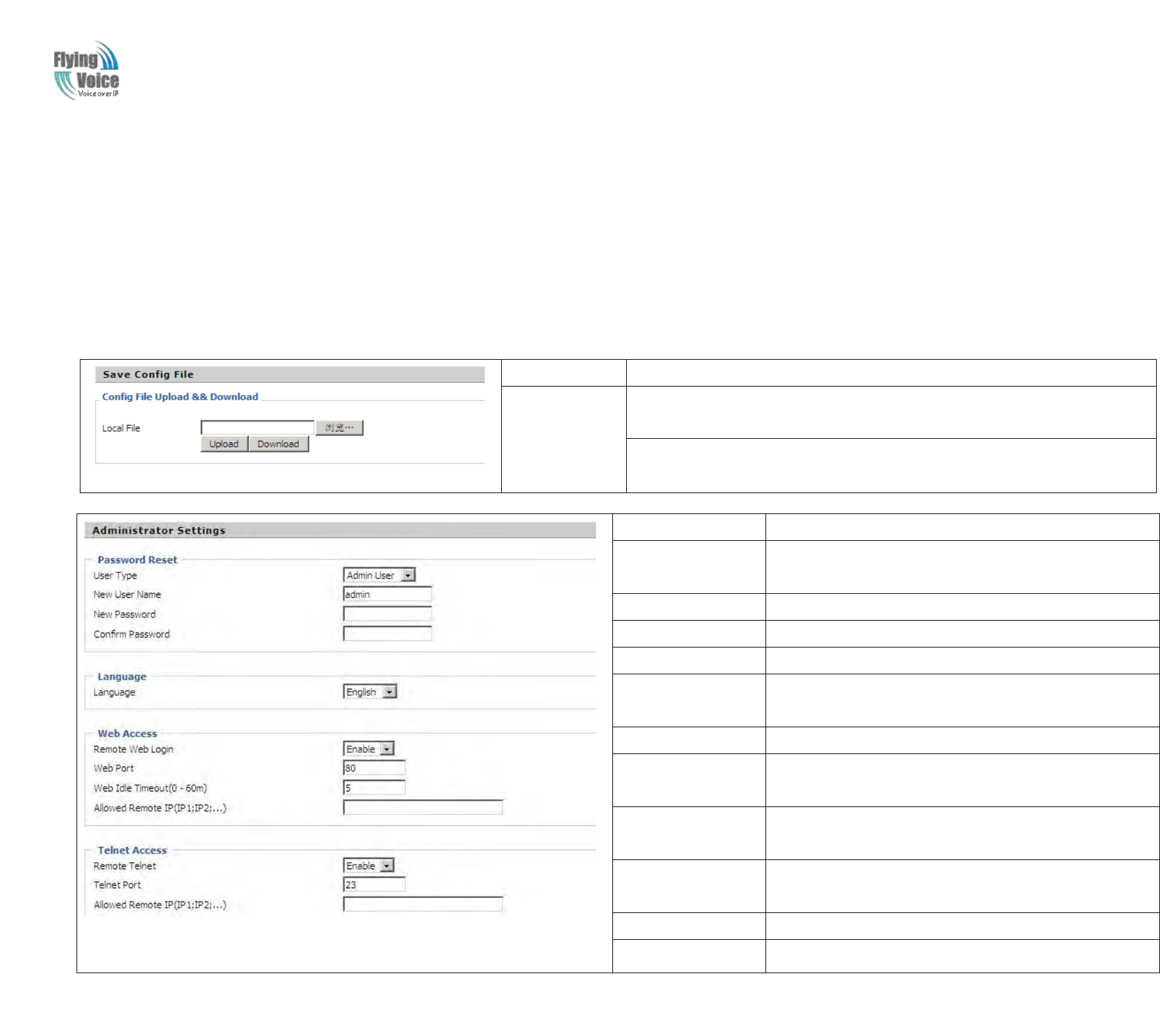Click the 'Remote Web Login' label
The height and width of the screenshot is (1036, 1160).
click(133, 750)
